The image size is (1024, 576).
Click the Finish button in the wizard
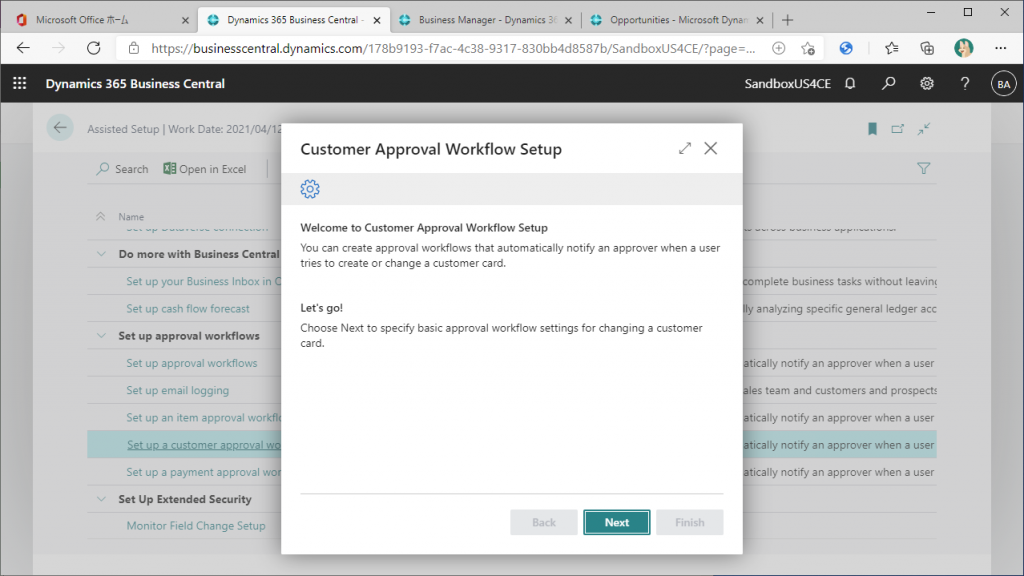[690, 522]
